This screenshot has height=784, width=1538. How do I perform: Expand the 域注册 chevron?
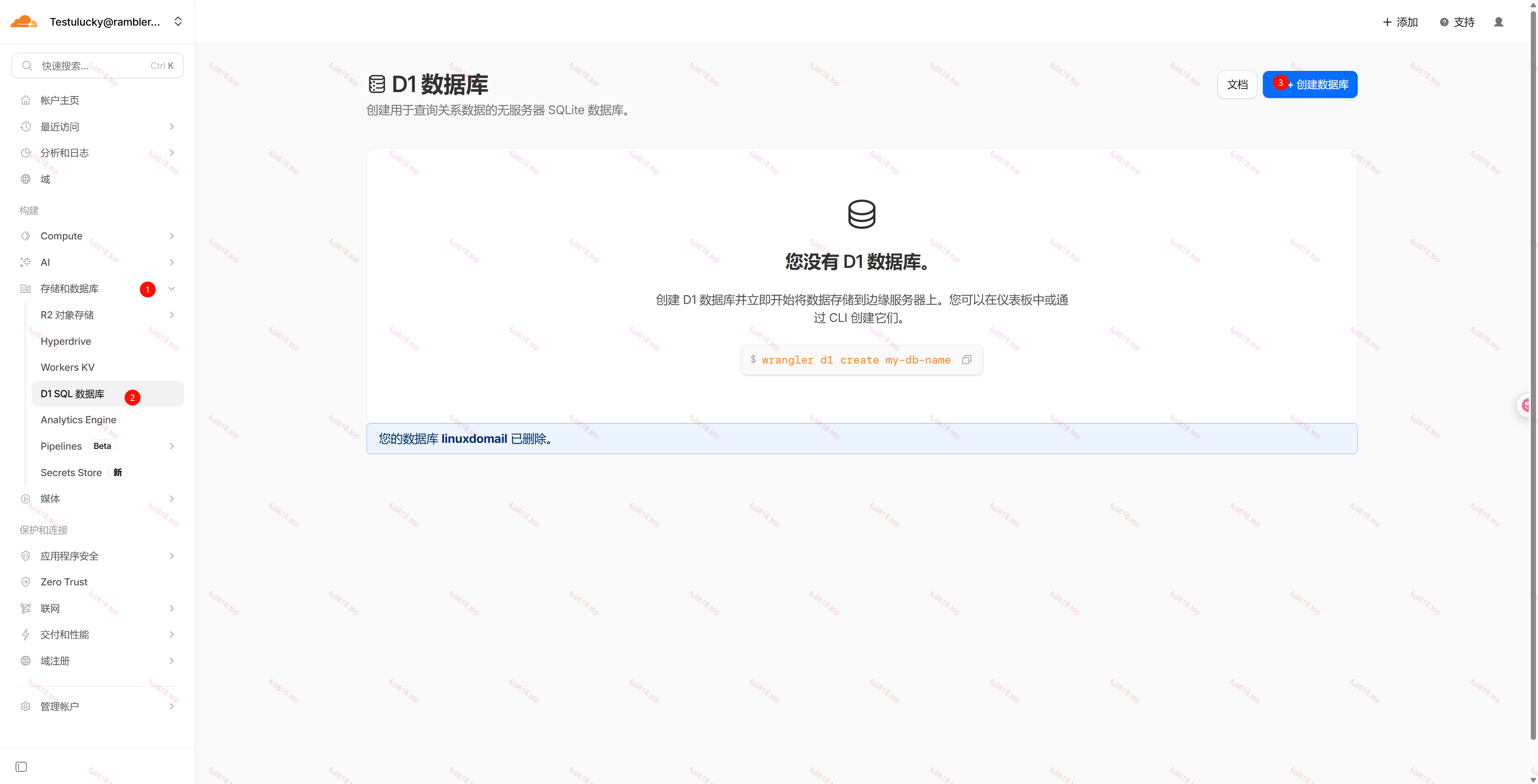(171, 660)
